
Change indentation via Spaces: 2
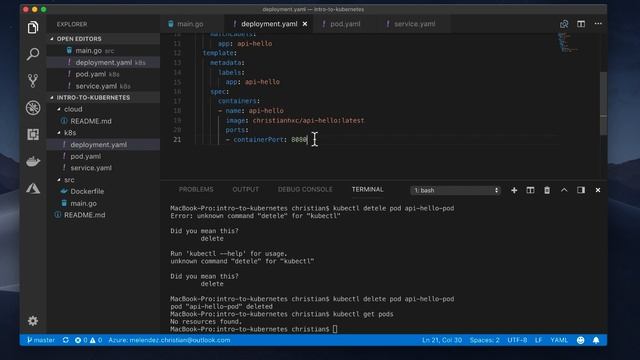pyautogui.click(x=484, y=340)
